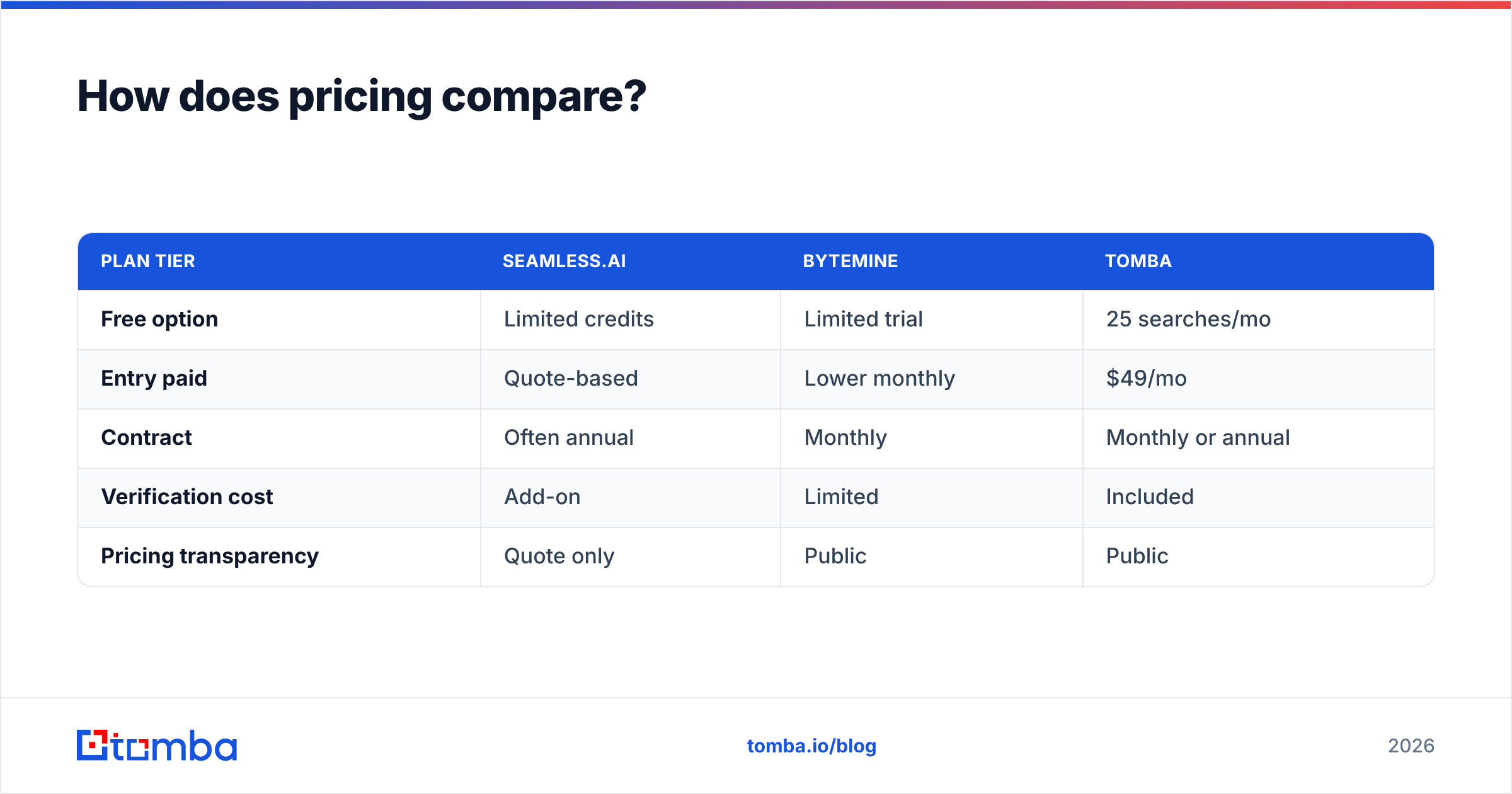Open the tomba.io/blog link

(x=811, y=746)
